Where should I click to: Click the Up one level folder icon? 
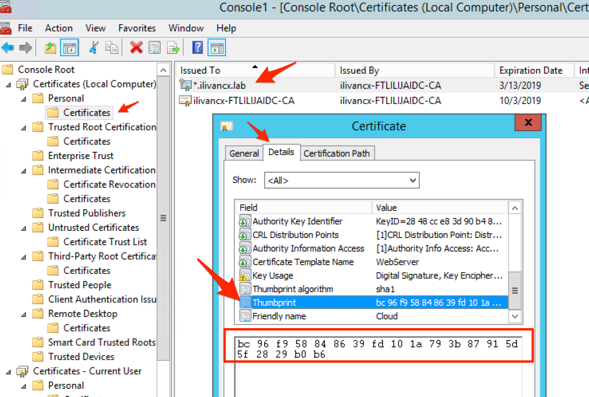[x=50, y=48]
